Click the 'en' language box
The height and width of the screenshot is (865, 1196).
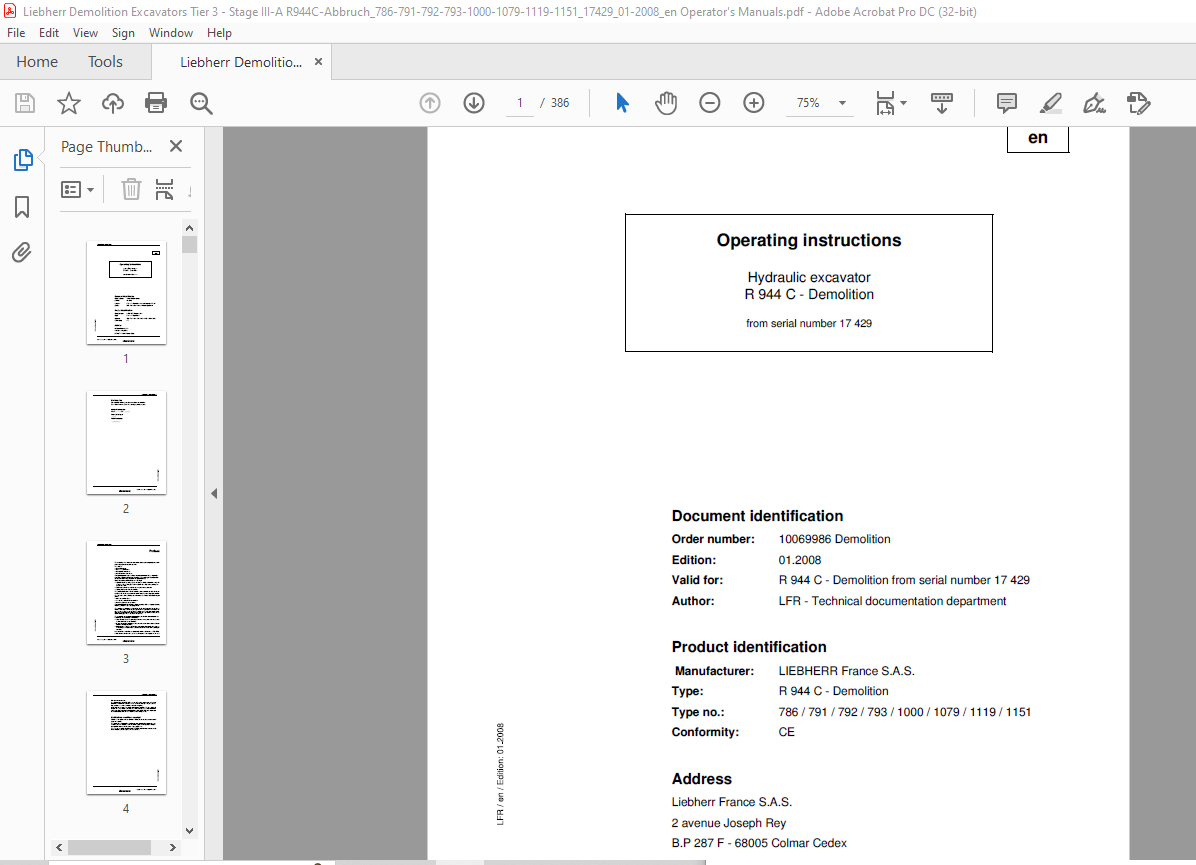point(1038,139)
